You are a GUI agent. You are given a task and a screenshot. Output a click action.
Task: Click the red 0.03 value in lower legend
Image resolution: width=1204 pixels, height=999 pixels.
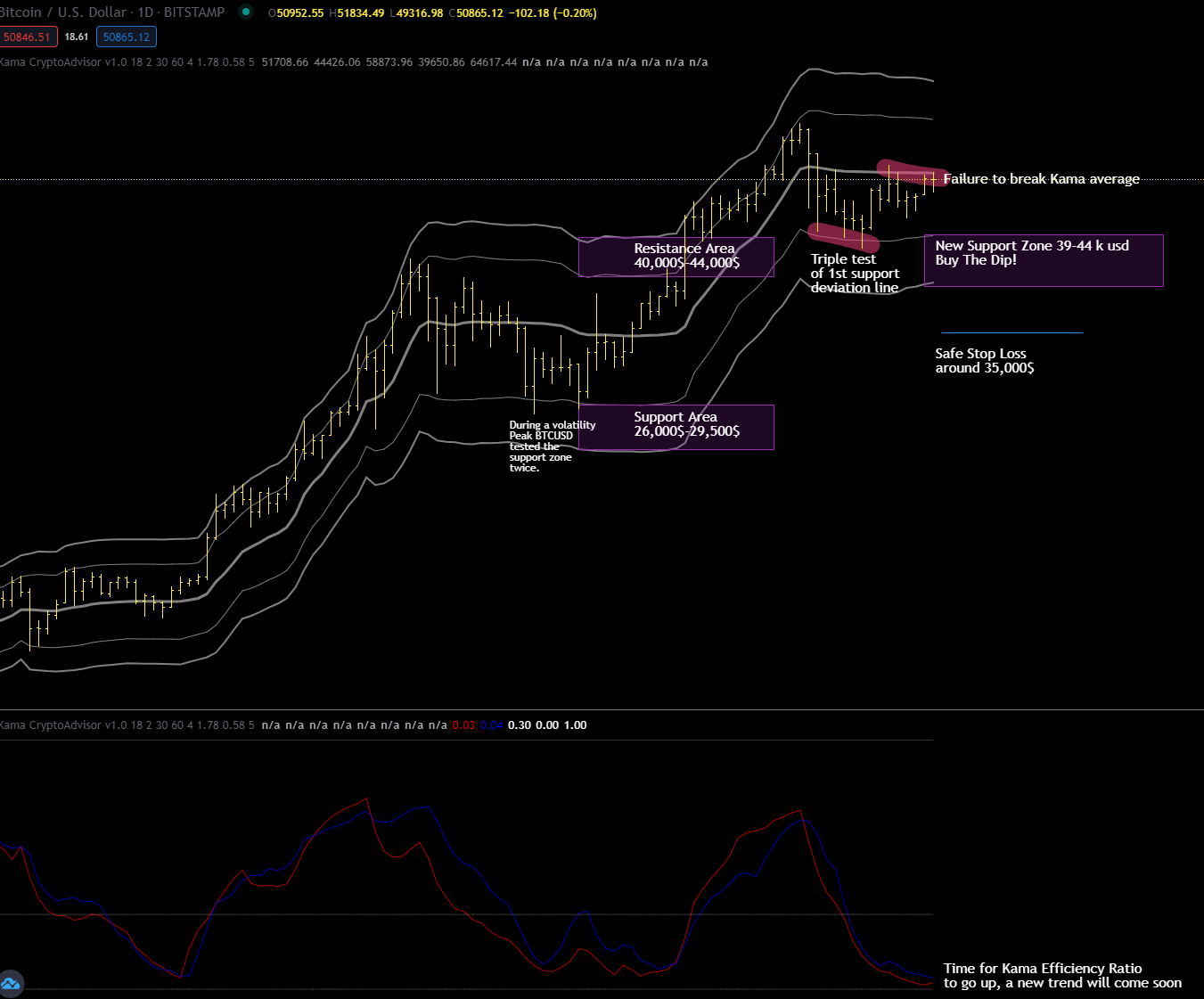(x=463, y=725)
